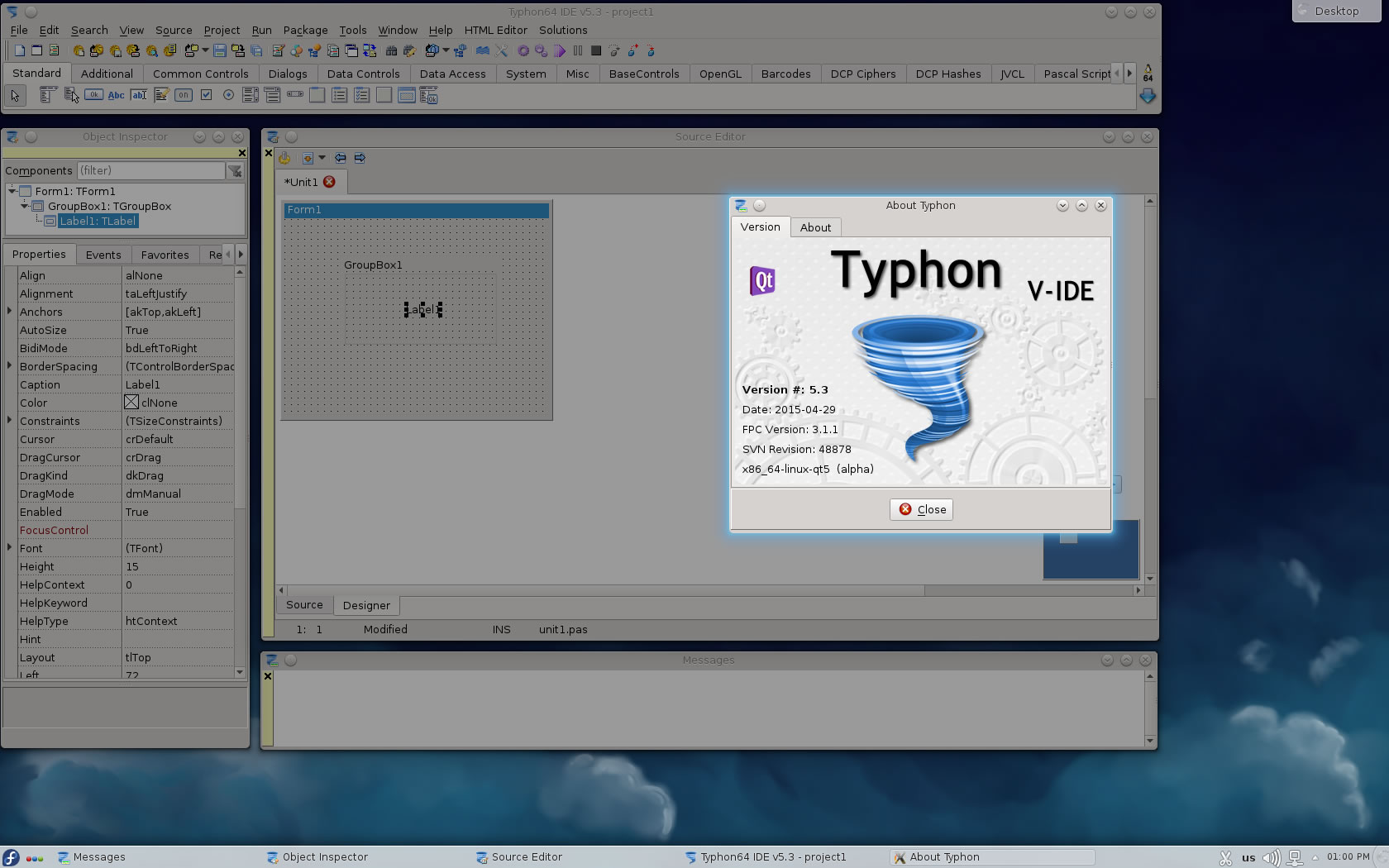Expand the BorderSpacing property
The height and width of the screenshot is (868, 1389).
click(x=10, y=366)
